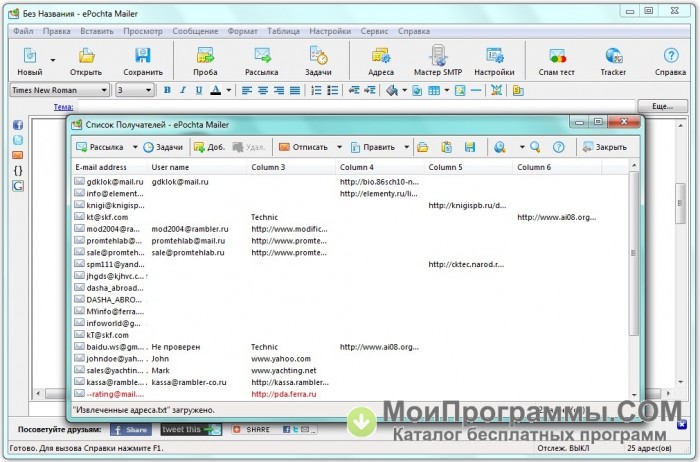700x462 pixels.
Task: Expand the Новый button dropdown arrow
Action: [x=53, y=60]
